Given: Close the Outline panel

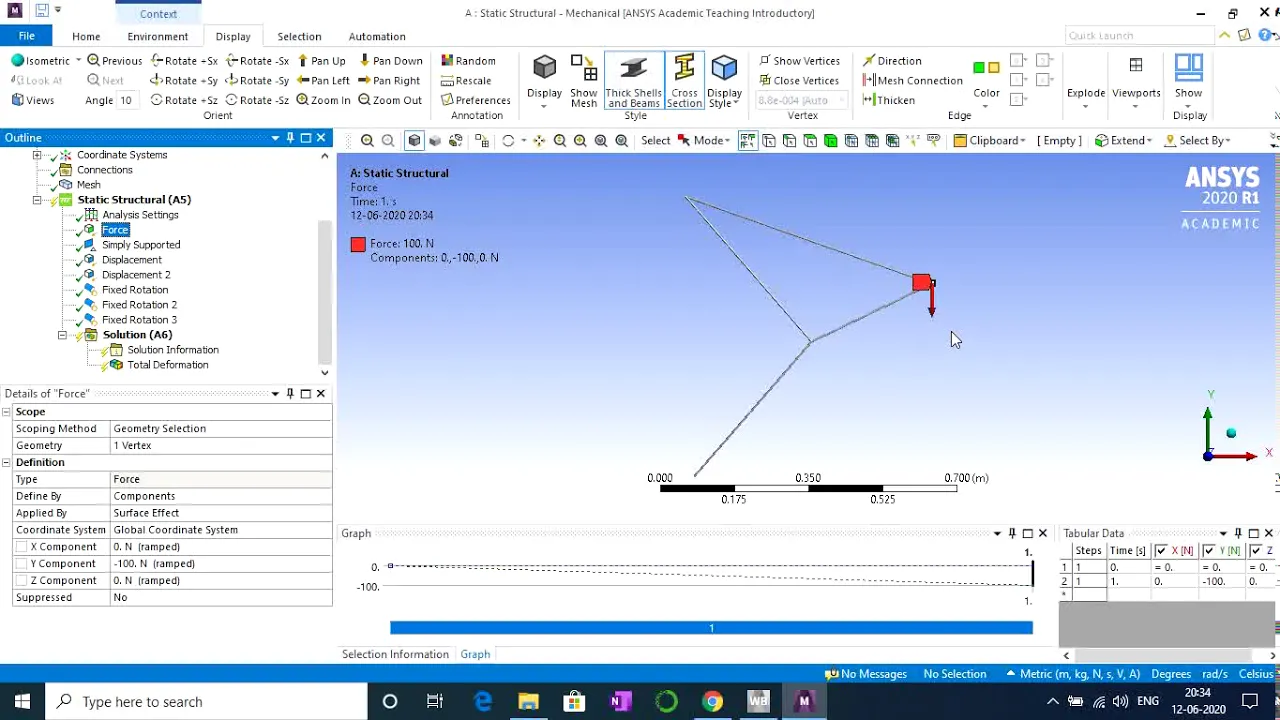Looking at the screenshot, I should pyautogui.click(x=322, y=138).
